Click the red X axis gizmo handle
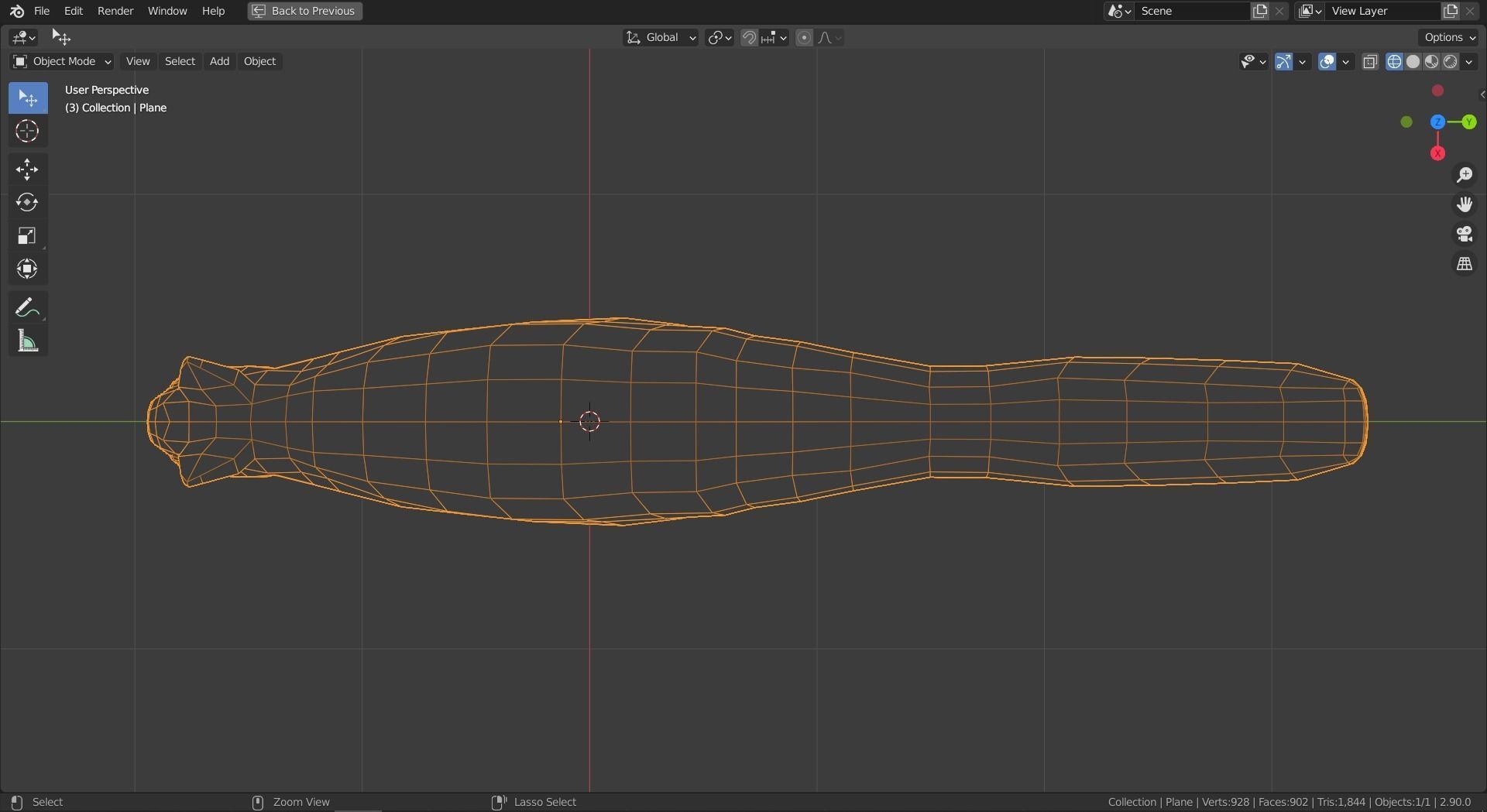Viewport: 1487px width, 812px height. tap(1437, 153)
